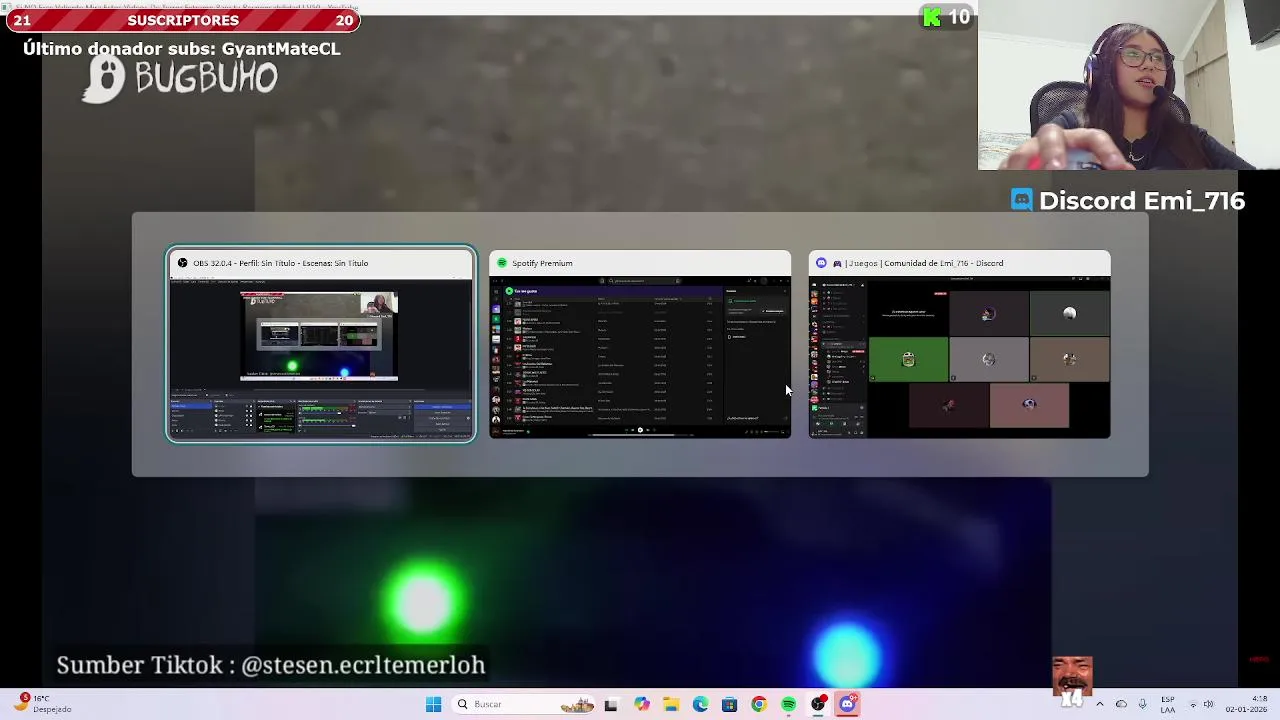Select the OBS 32.0.4 window thumbnail

click(x=321, y=344)
